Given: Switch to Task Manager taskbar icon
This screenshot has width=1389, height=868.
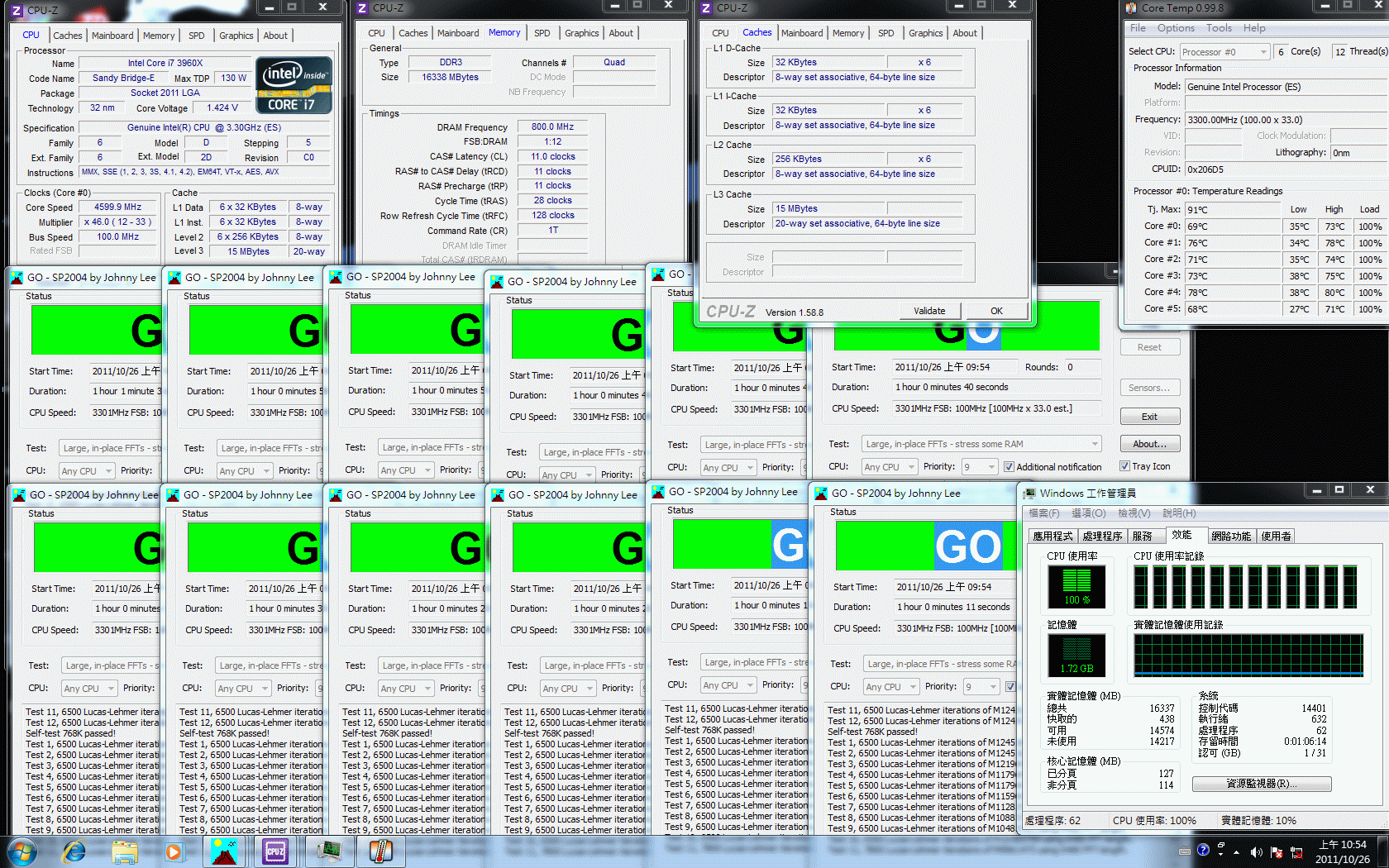Looking at the screenshot, I should 330,851.
